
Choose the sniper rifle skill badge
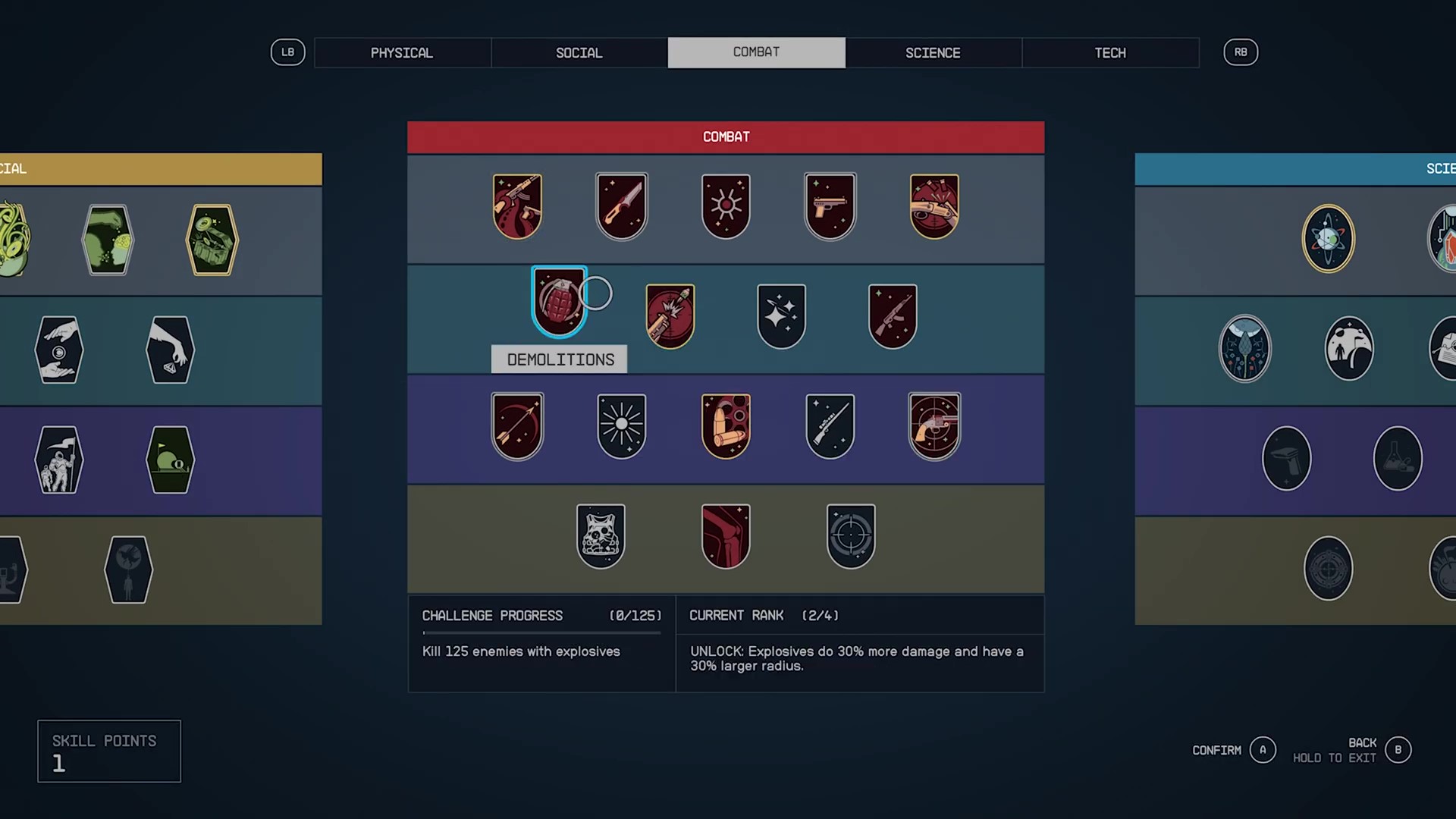point(830,426)
